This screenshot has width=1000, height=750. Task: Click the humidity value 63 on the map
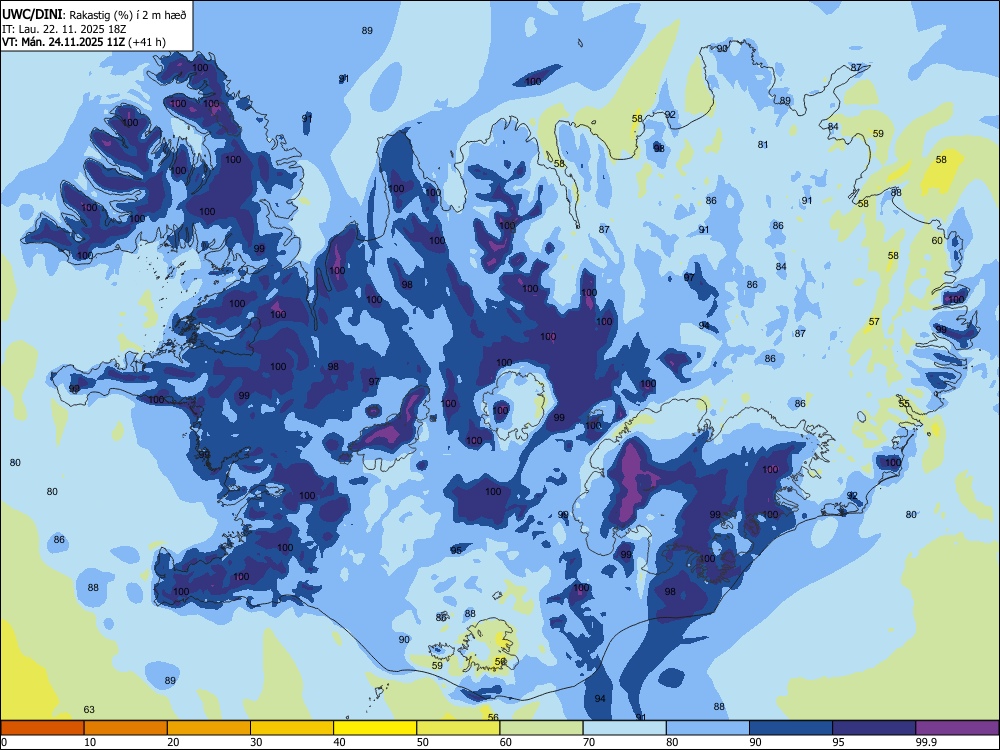89,710
